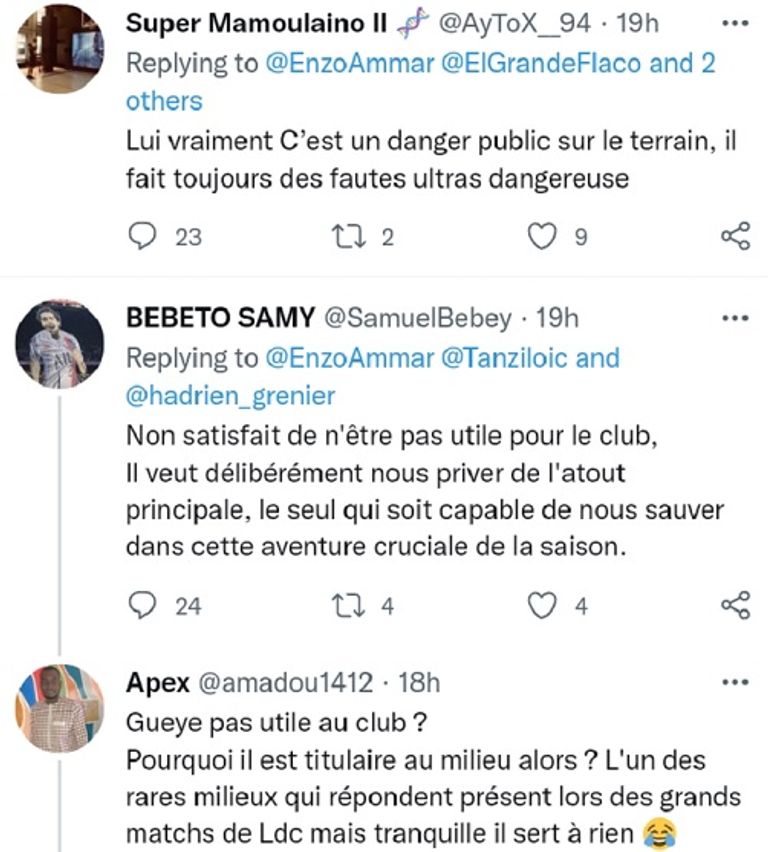Open the Apex user profile name

coord(159,682)
